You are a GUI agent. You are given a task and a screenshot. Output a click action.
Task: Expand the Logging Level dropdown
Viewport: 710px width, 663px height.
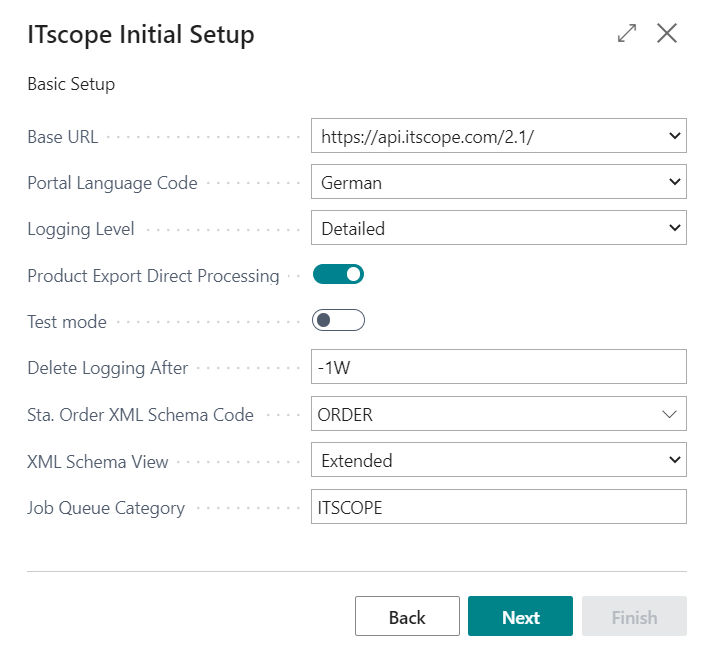click(498, 229)
